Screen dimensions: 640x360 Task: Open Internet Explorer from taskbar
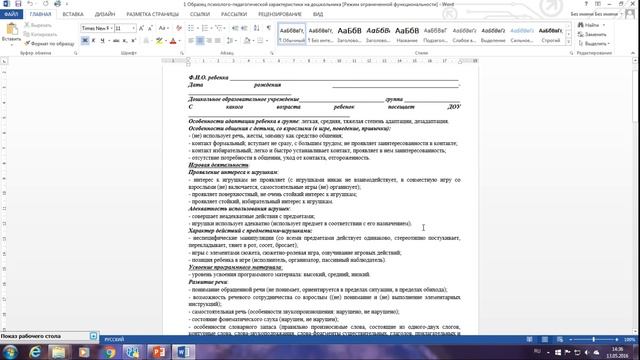tap(35, 352)
